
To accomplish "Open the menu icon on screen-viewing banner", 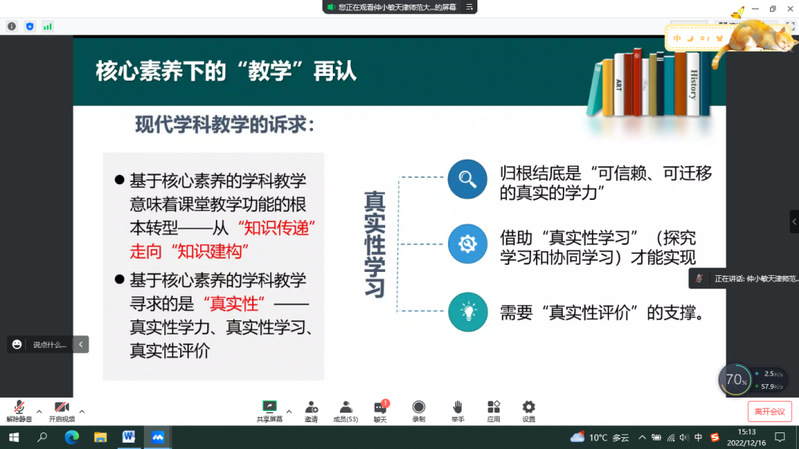I will coord(469,7).
